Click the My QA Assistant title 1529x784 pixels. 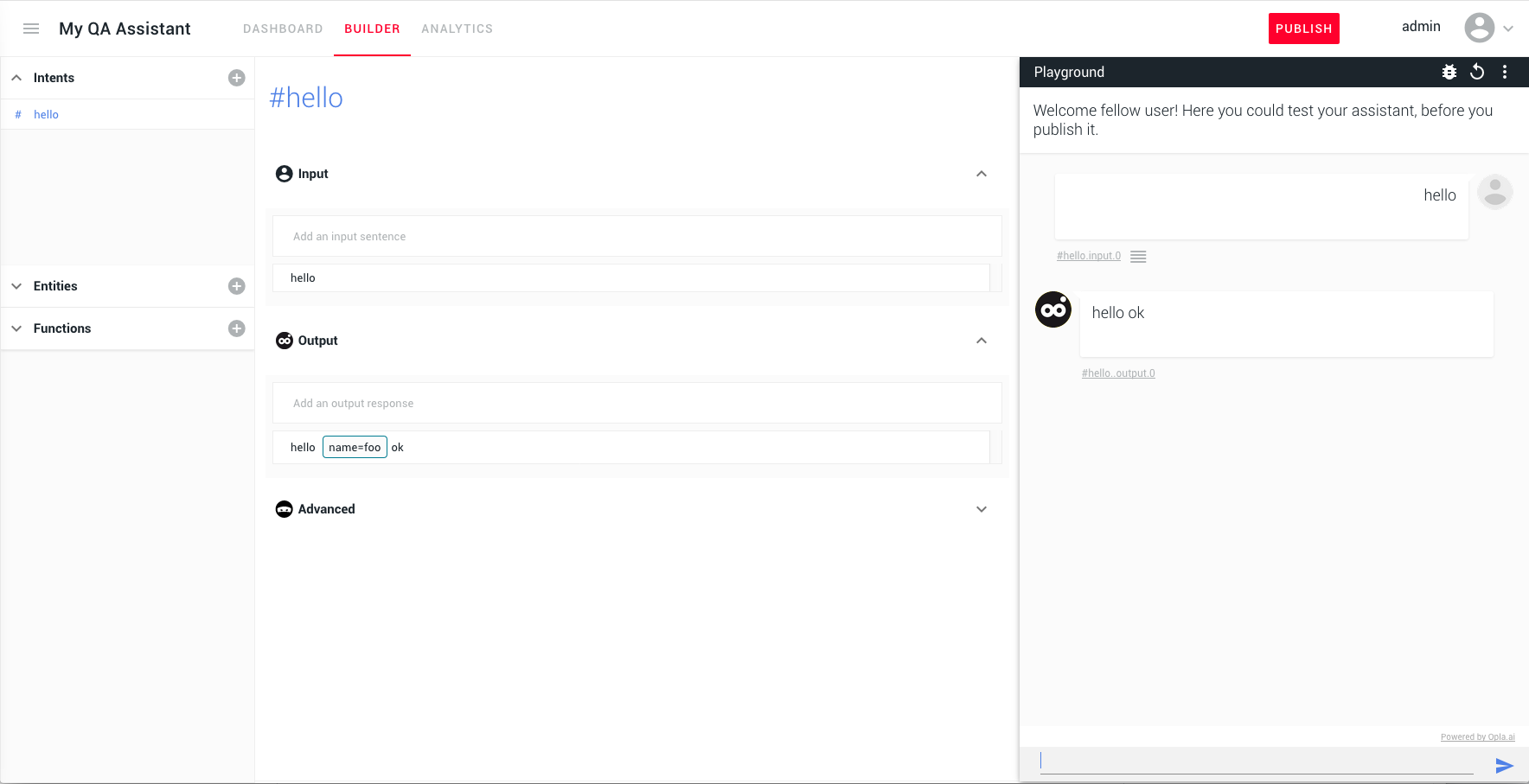click(125, 29)
